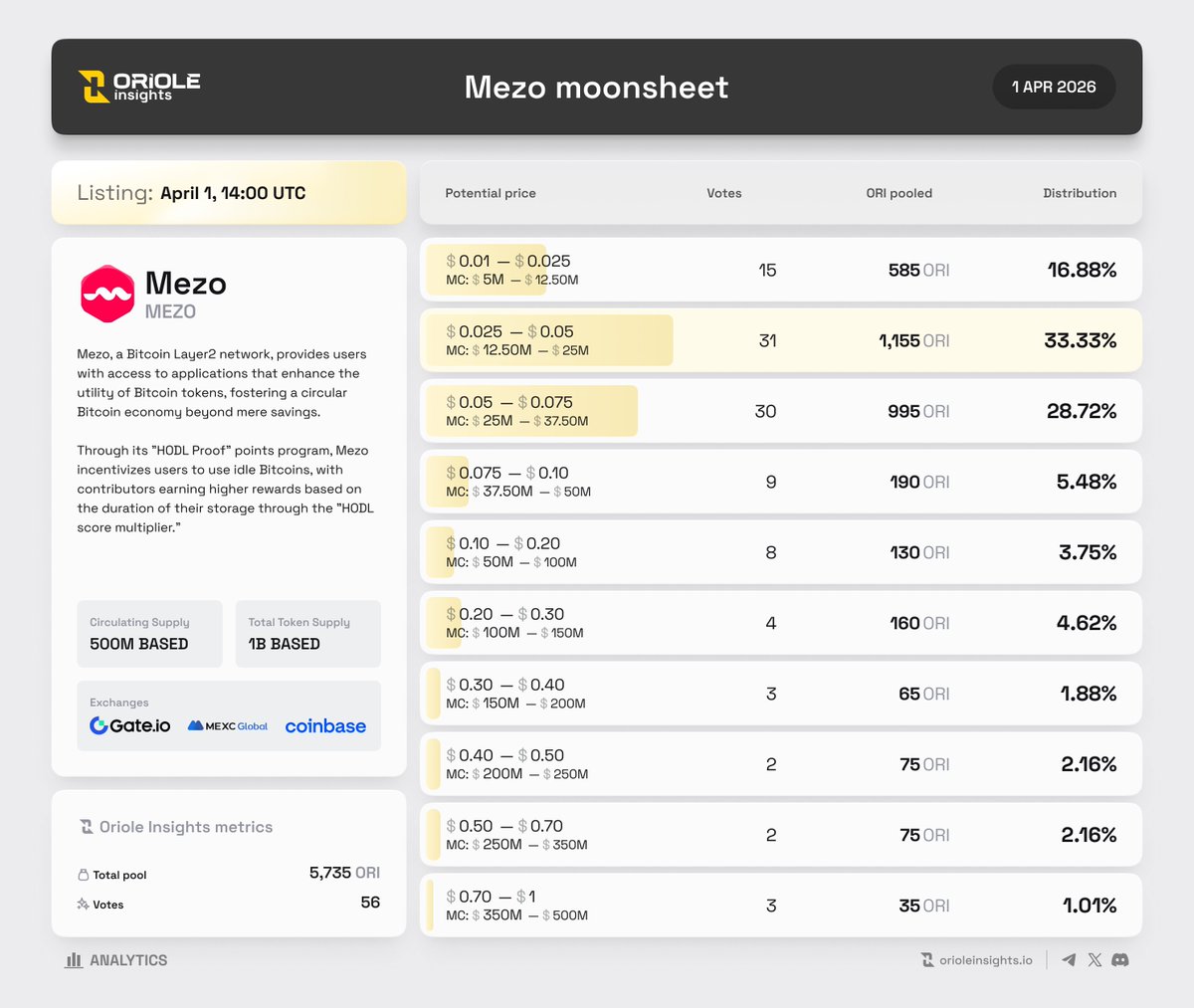1194x1008 pixels.
Task: Open the MEXC Global exchange logo
Action: (228, 726)
